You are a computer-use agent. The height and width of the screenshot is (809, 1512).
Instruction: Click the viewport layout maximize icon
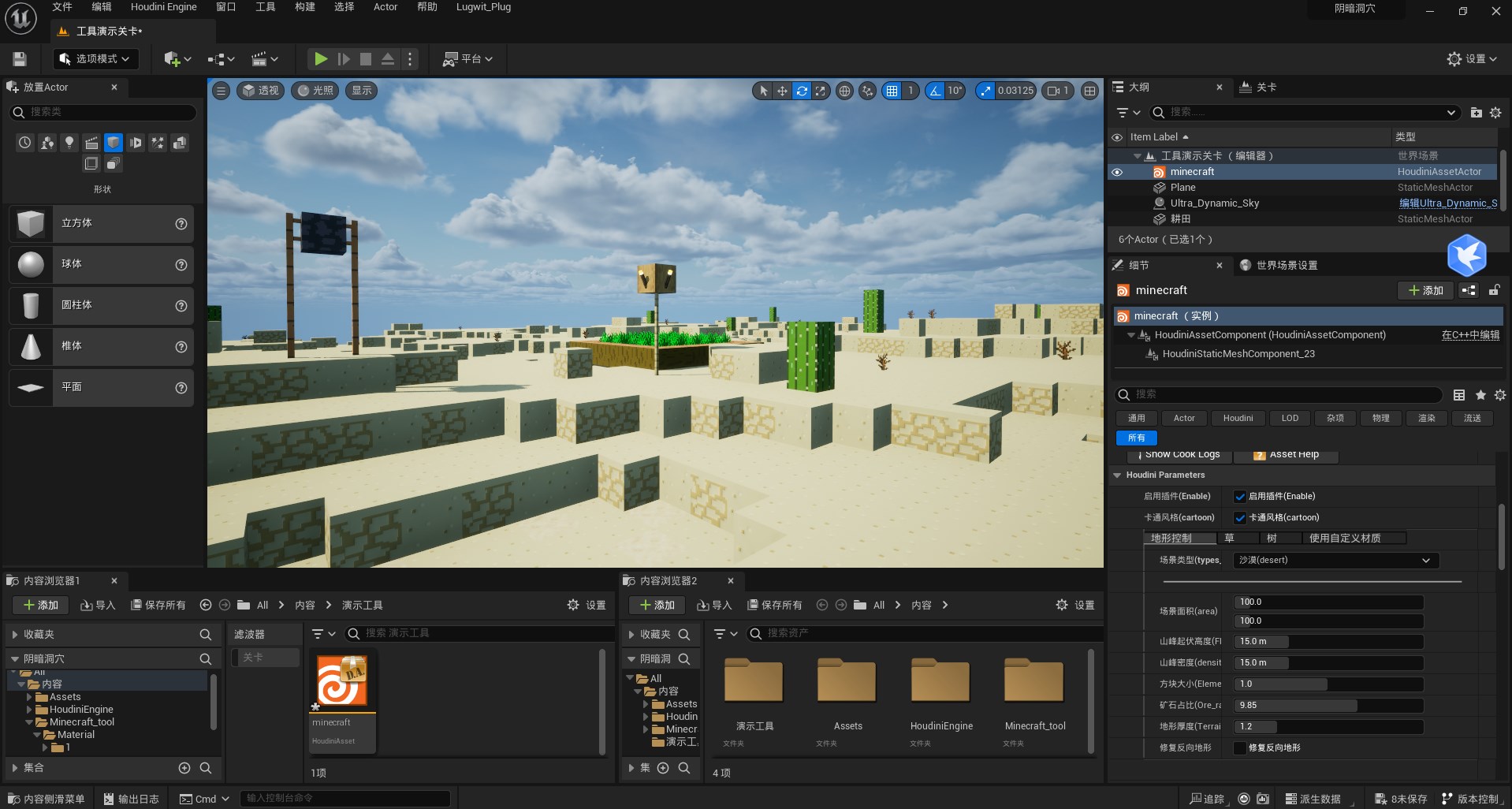[1089, 91]
